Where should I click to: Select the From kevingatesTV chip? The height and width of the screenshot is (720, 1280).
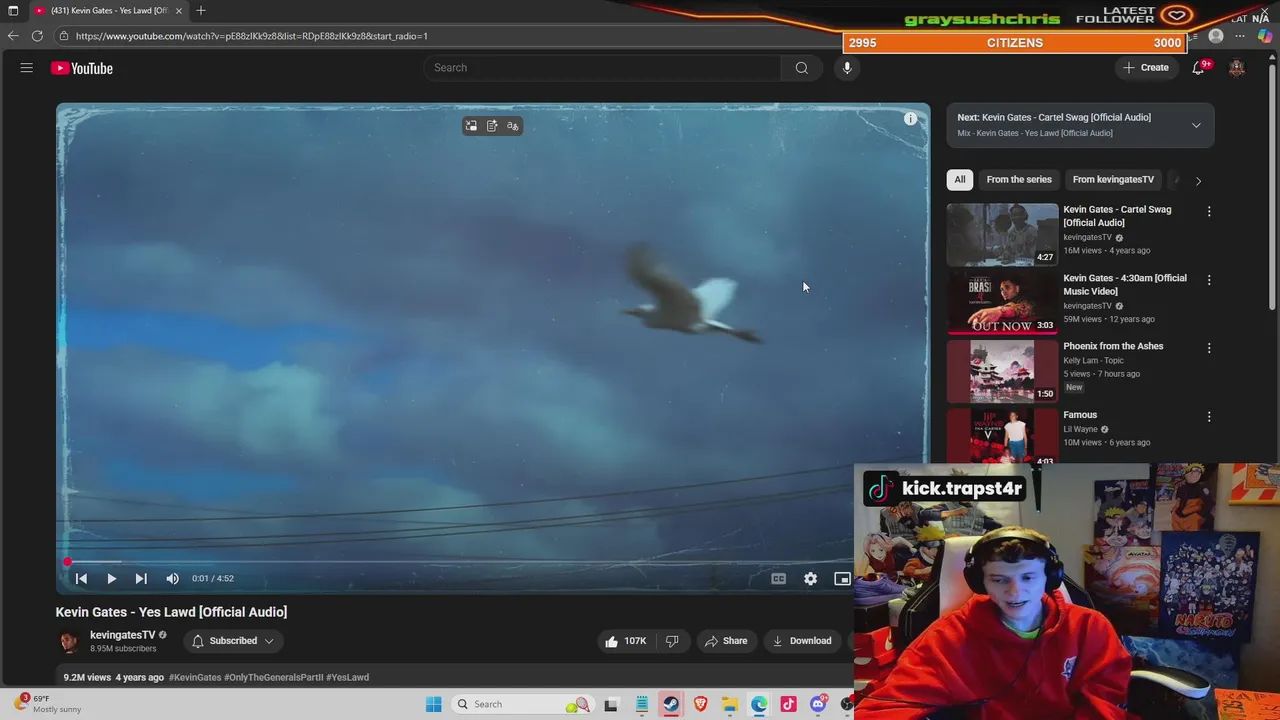tap(1113, 179)
